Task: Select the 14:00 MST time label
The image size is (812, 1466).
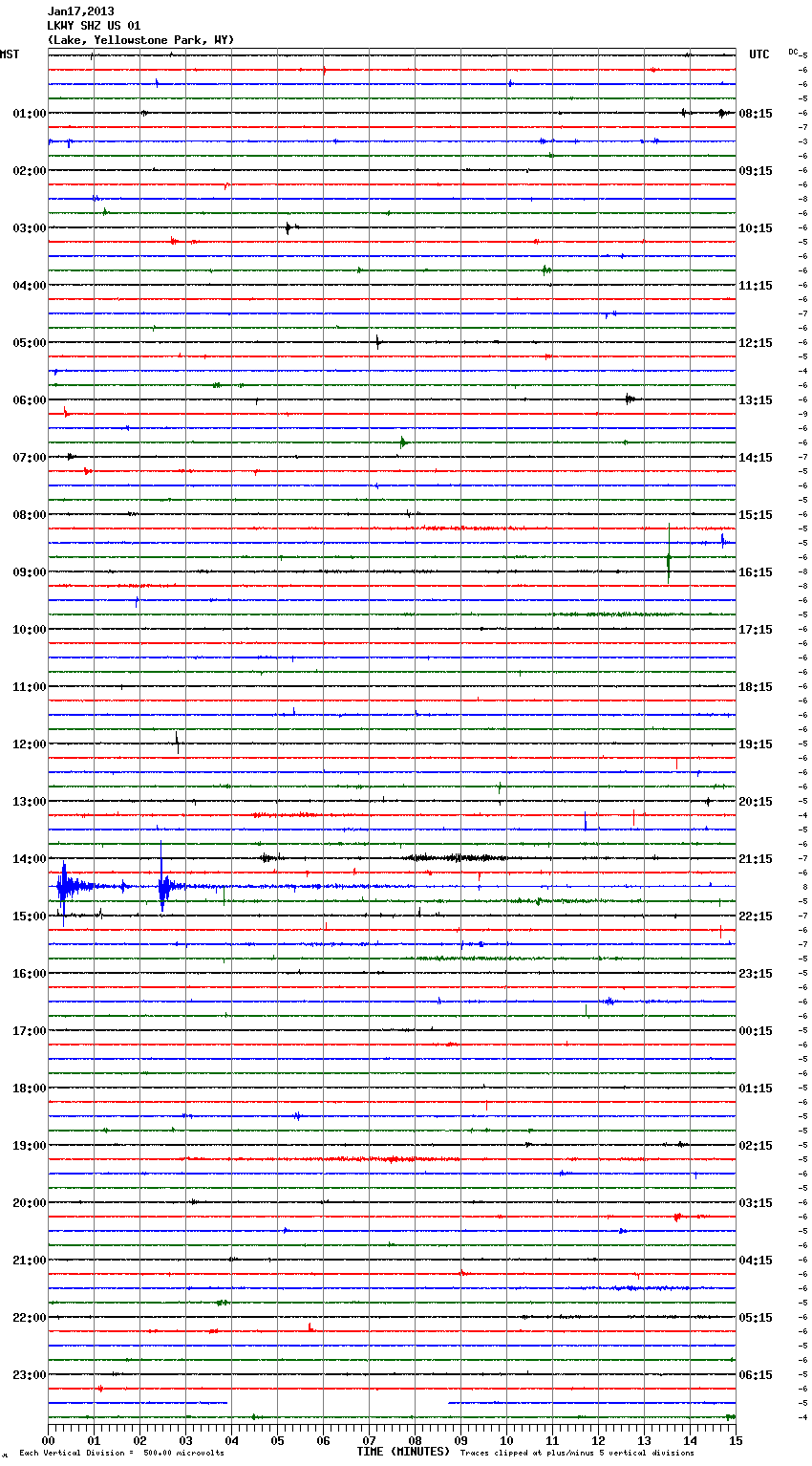Action: 30,859
